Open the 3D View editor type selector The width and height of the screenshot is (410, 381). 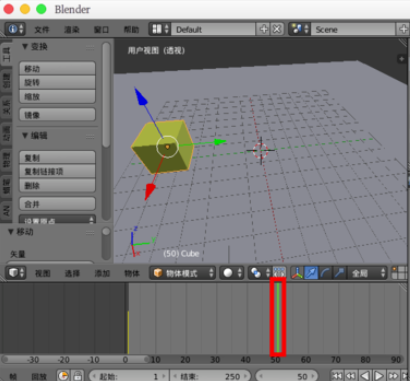15,273
